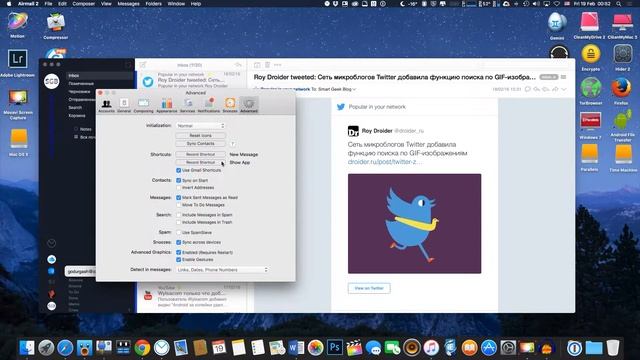Viewport: 640px width, 360px height.
Task: Select the Advanced preferences tab
Action: tap(249, 105)
